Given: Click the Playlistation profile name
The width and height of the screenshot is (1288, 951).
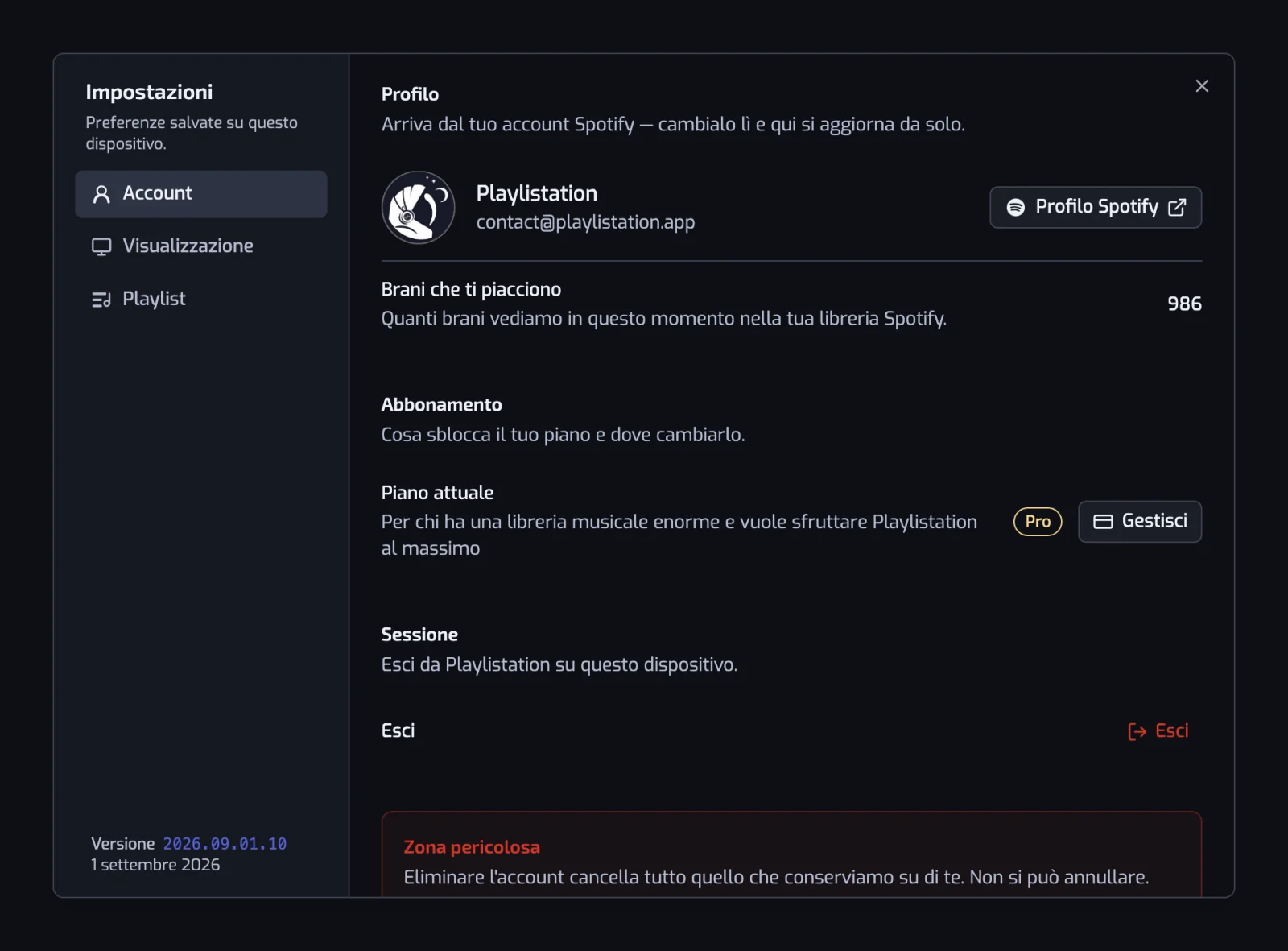Looking at the screenshot, I should point(536,193).
